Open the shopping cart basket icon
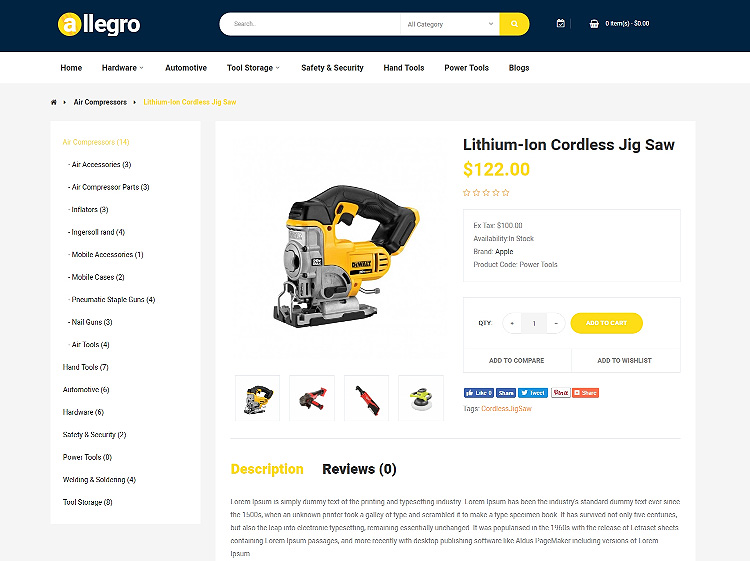This screenshot has height=561, width=750. tap(594, 24)
